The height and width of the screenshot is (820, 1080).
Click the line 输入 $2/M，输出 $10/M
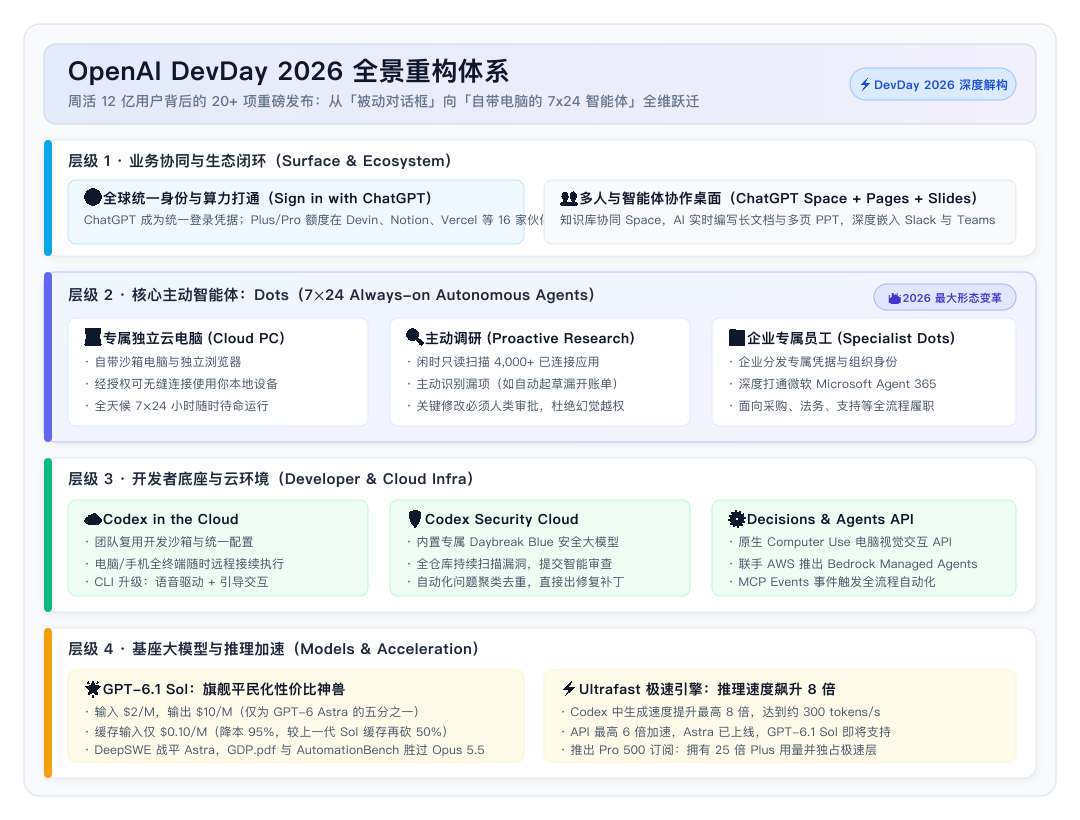tap(251, 711)
